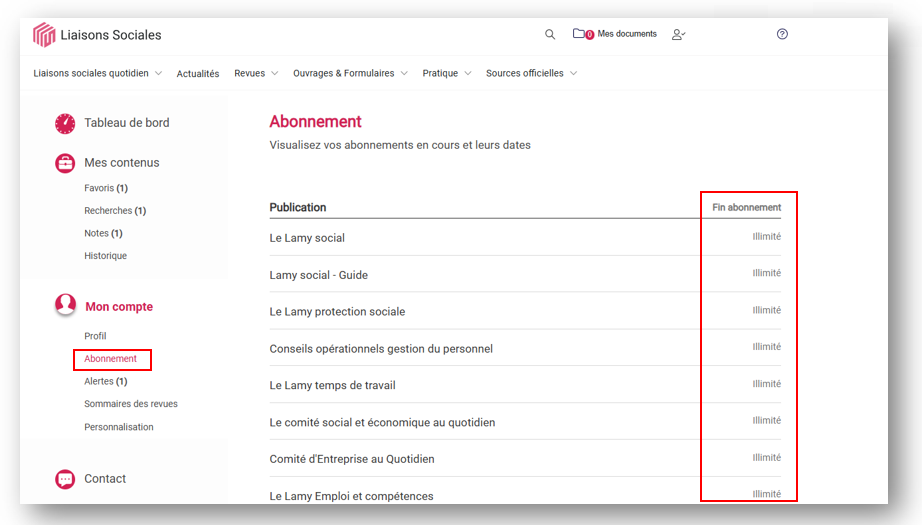Open the user account icon in header
The image size is (922, 525).
point(679,34)
